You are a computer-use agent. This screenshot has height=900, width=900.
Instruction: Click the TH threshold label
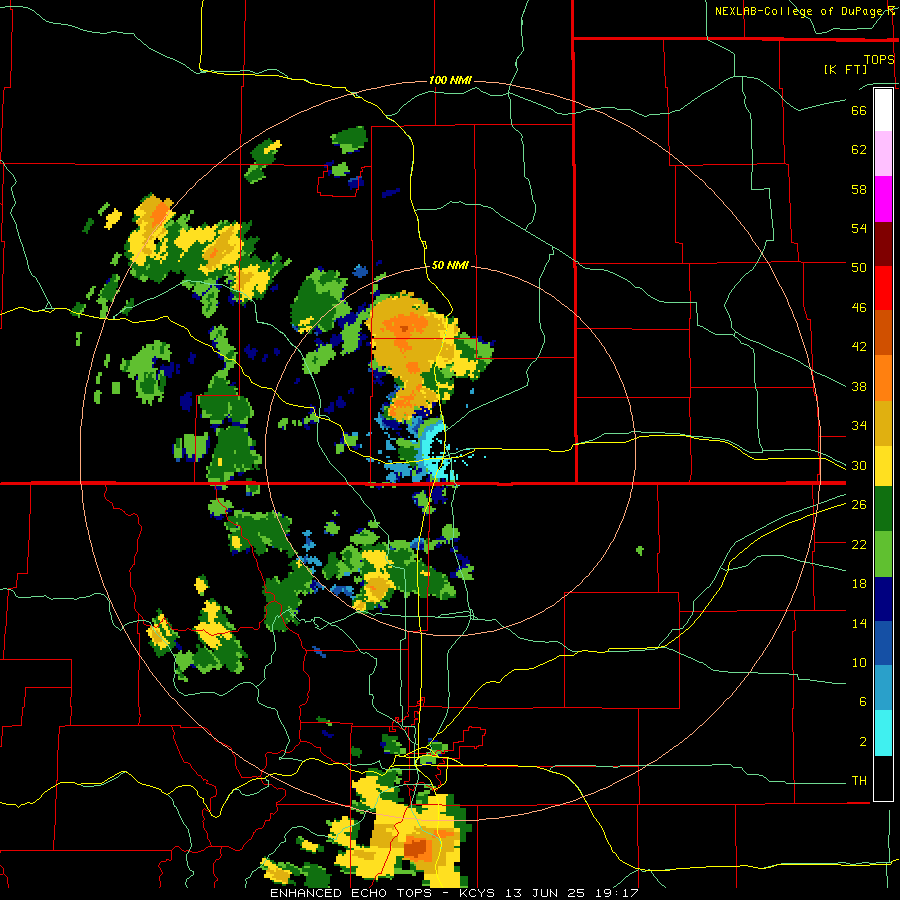pyautogui.click(x=859, y=781)
